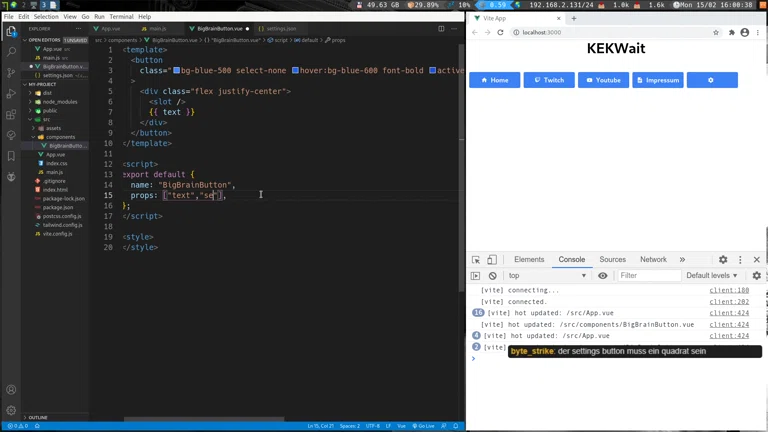768x432 pixels.
Task: Bookmark this page with the star icon
Action: pos(716,32)
